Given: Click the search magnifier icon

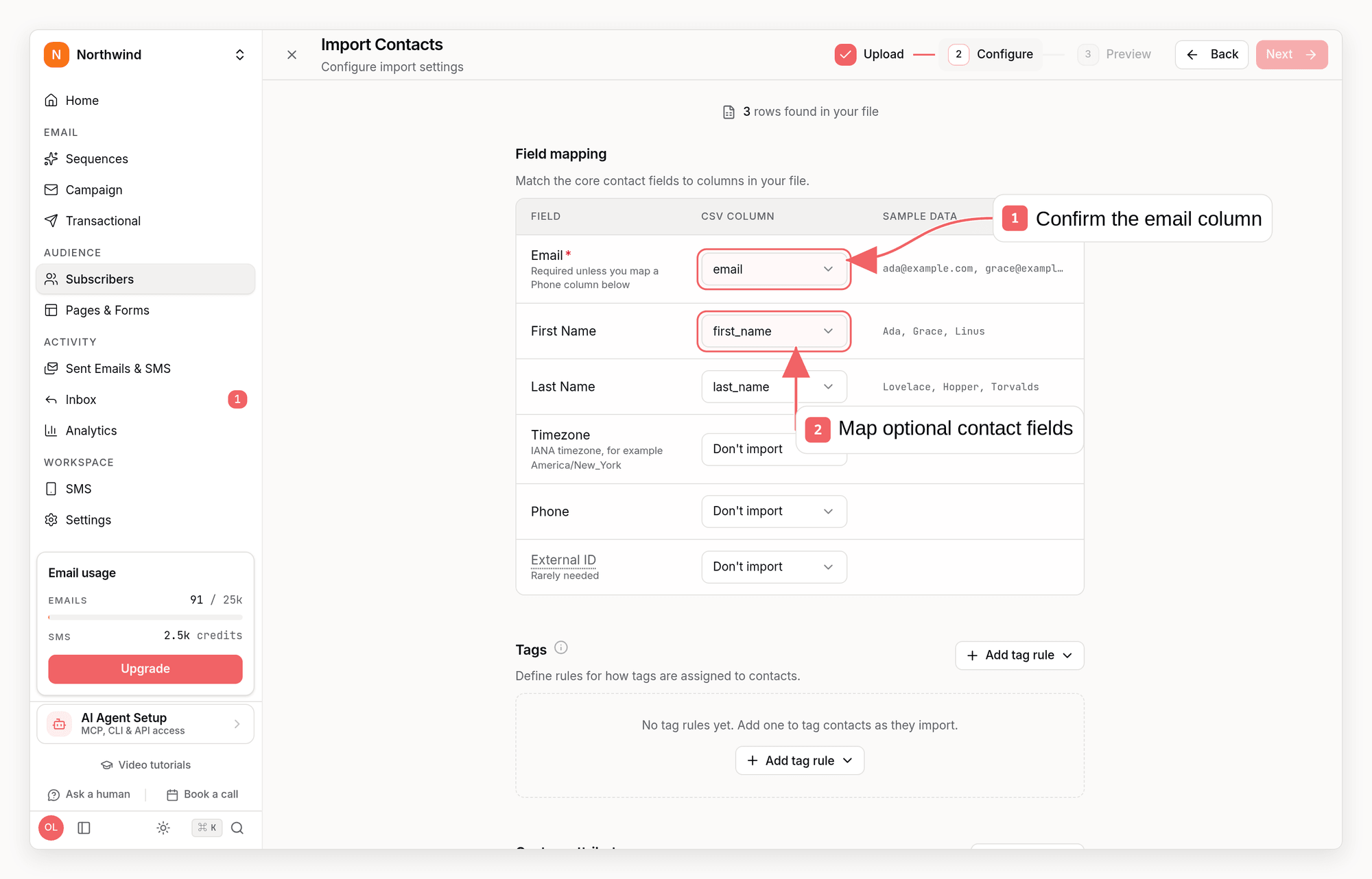Looking at the screenshot, I should click(x=237, y=828).
